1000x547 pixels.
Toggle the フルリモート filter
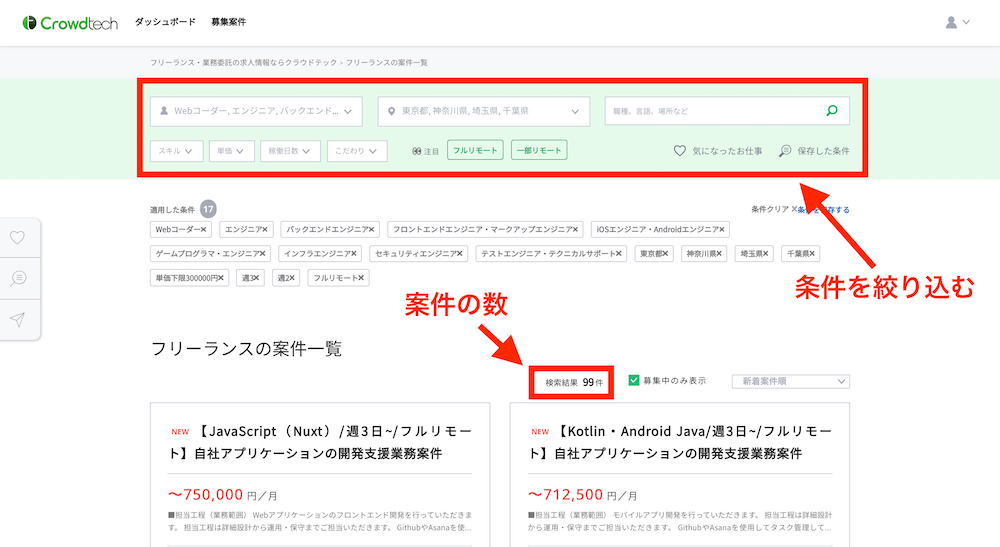[474, 151]
